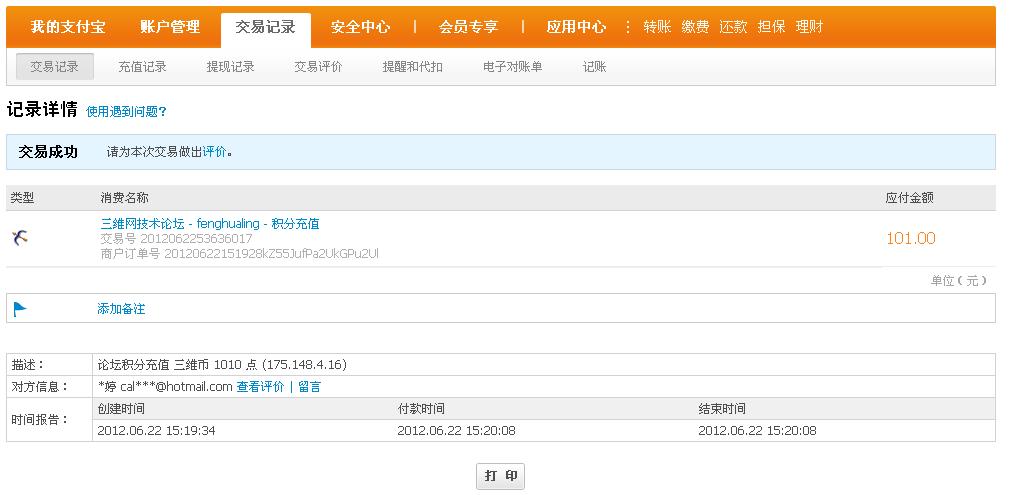Viewport: 1022px width, 495px height.
Task: Open 提现记录 in the sub-navigation
Action: [x=231, y=67]
